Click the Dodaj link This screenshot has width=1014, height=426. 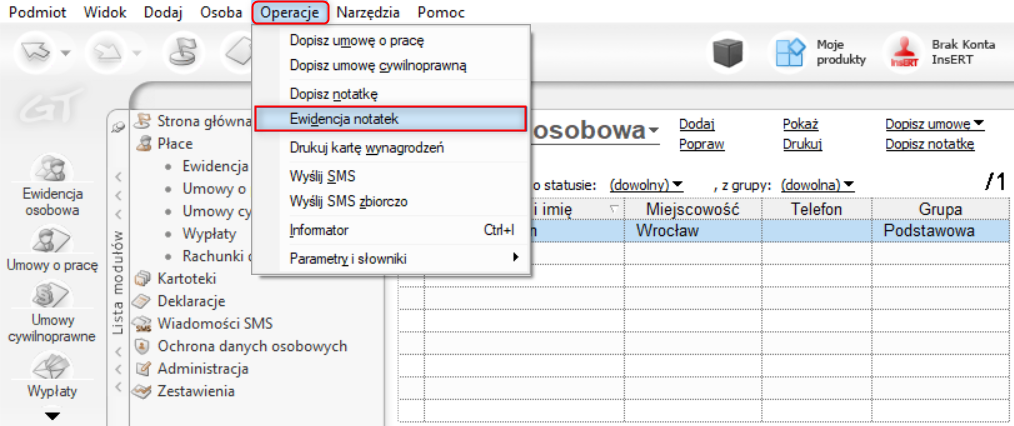697,124
